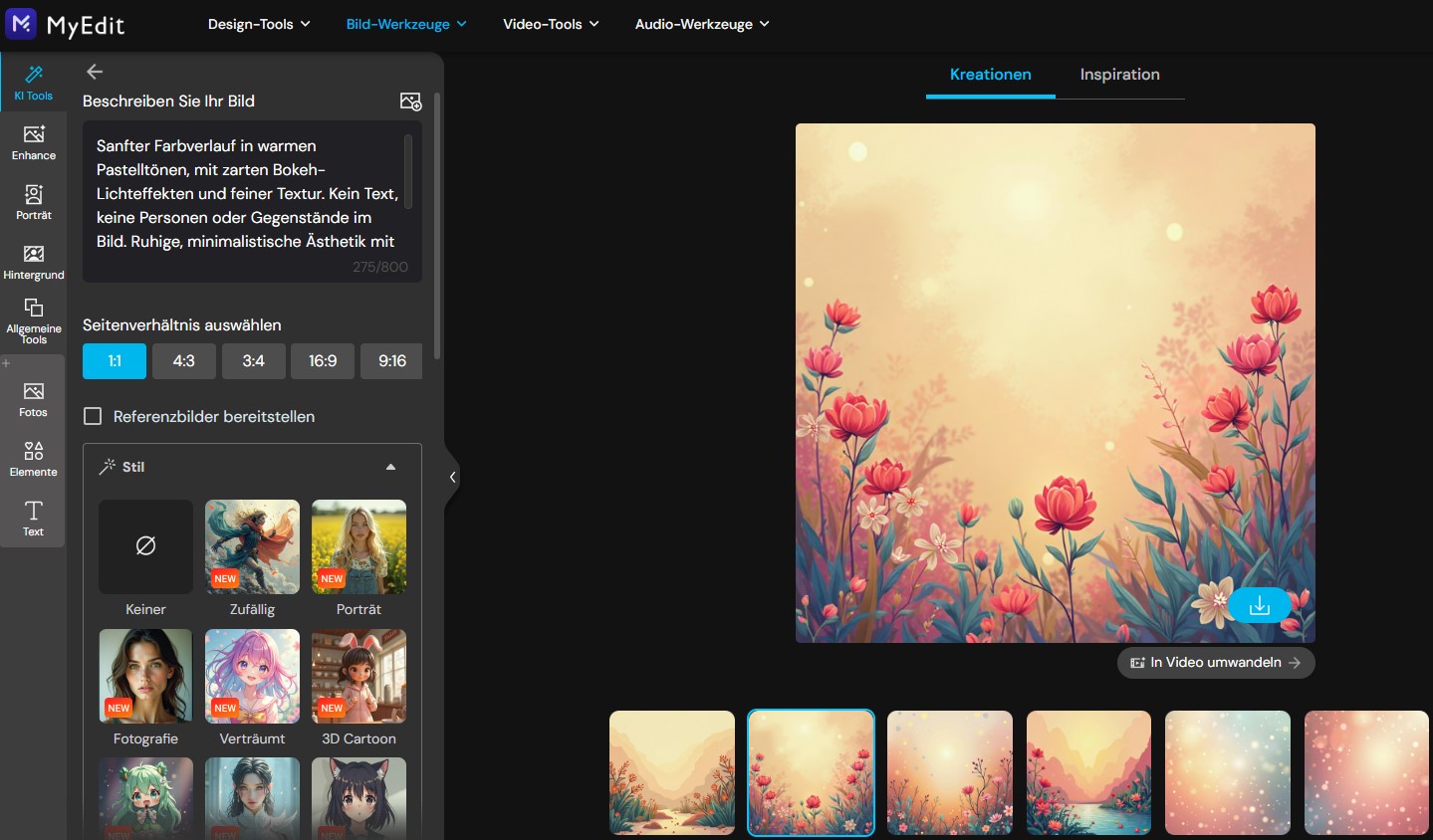This screenshot has width=1433, height=840.
Task: Choose the cat-eared anime girl style thumbnail
Action: (358, 798)
